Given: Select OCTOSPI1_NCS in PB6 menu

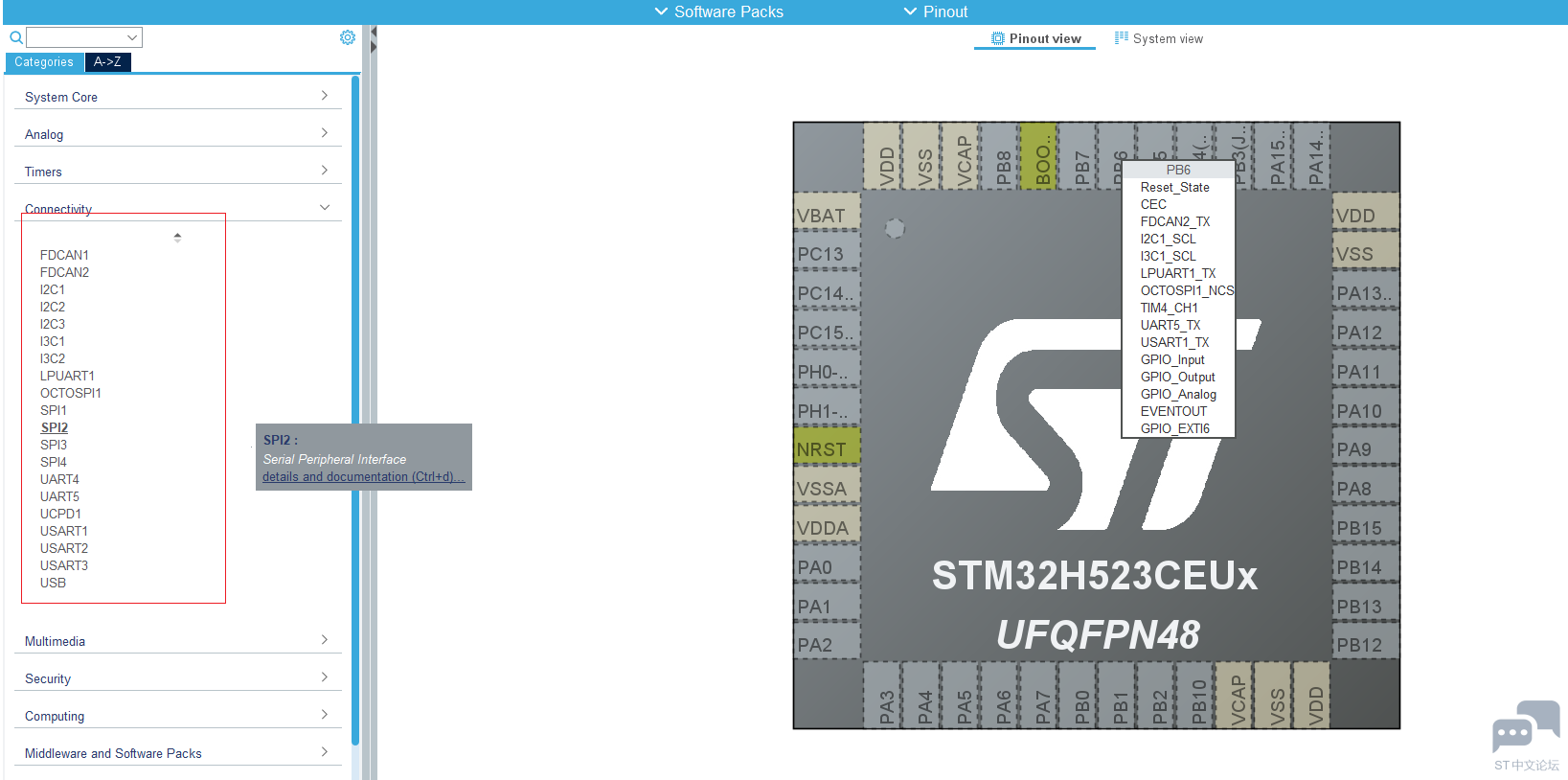Looking at the screenshot, I should coord(1187,290).
